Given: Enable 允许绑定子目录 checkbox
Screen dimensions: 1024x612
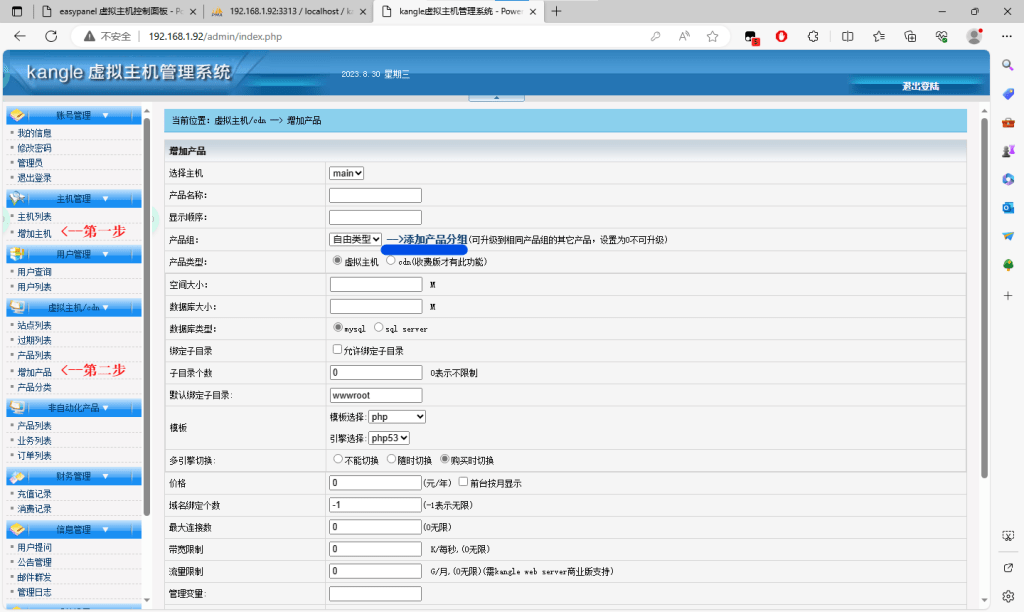Looking at the screenshot, I should pos(337,351).
